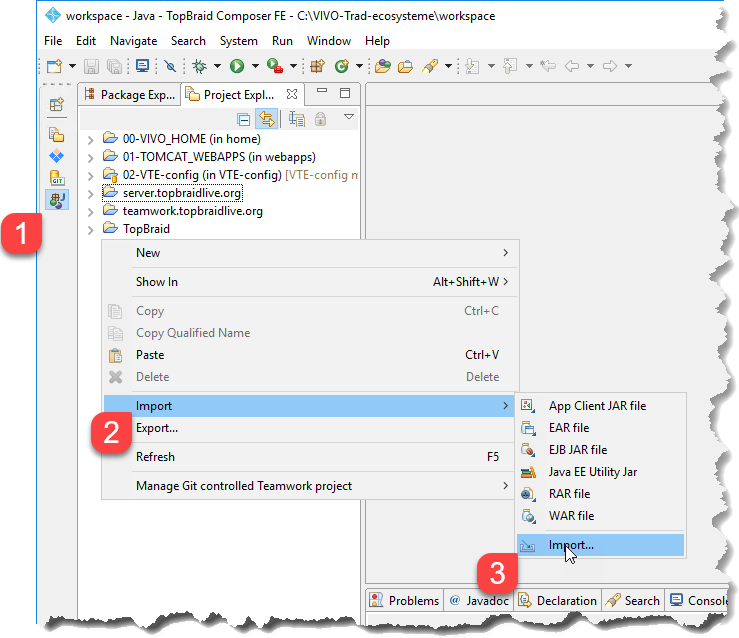Open the New submenu in context menu
Screen dimensions: 739x638
pos(311,253)
